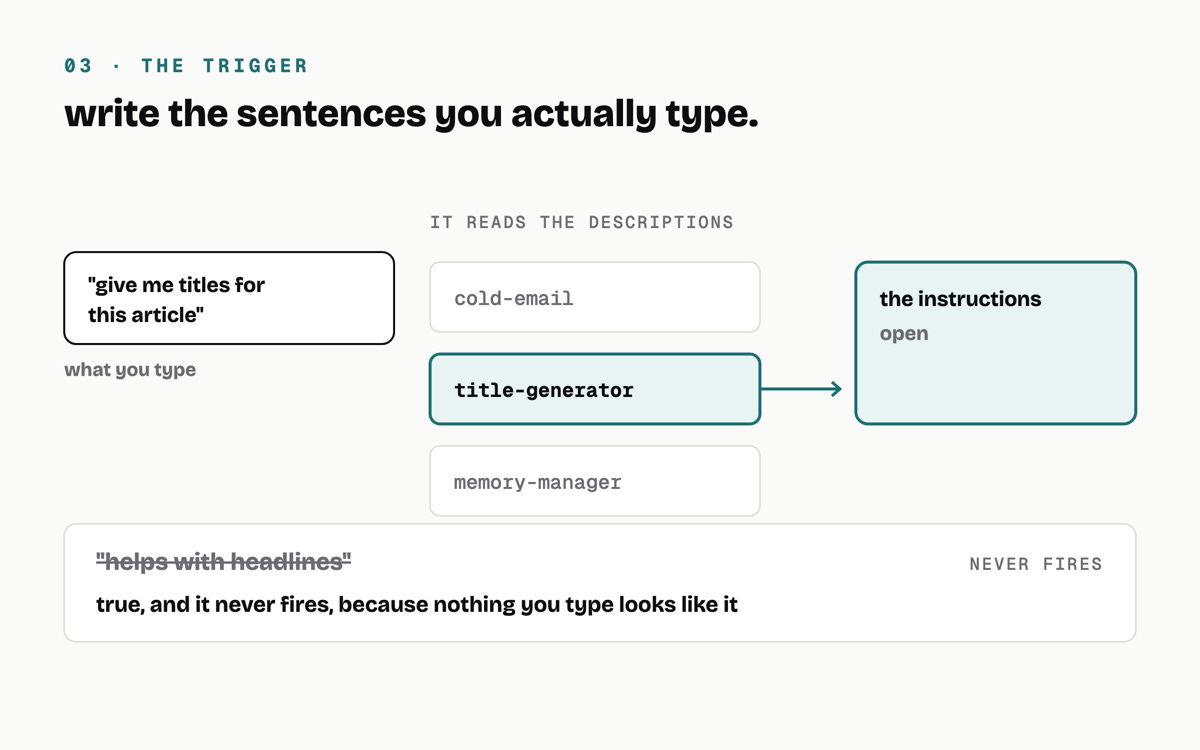
Task: Click the arrow pointing to instructions
Action: [801, 389]
